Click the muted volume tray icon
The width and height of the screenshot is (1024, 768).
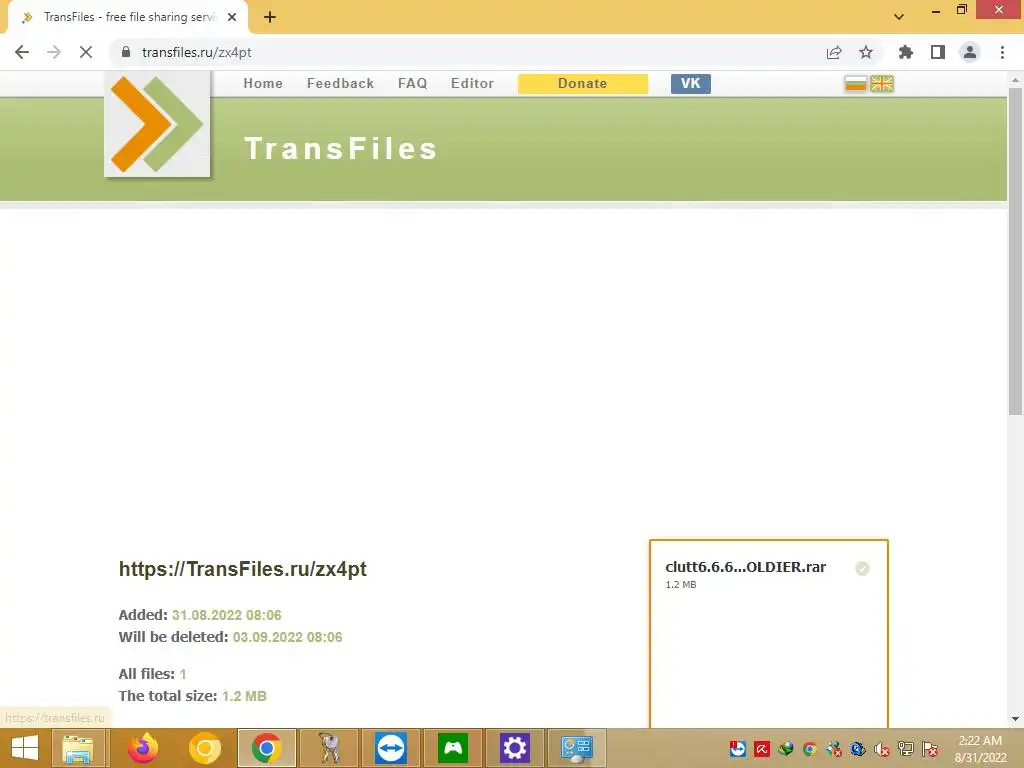pos(882,749)
